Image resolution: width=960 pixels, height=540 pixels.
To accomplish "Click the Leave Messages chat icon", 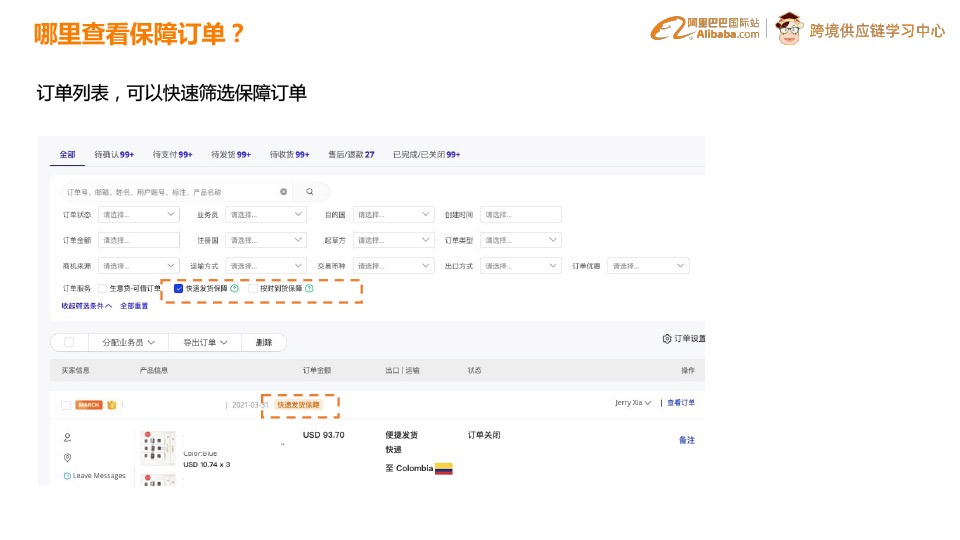I will (68, 476).
